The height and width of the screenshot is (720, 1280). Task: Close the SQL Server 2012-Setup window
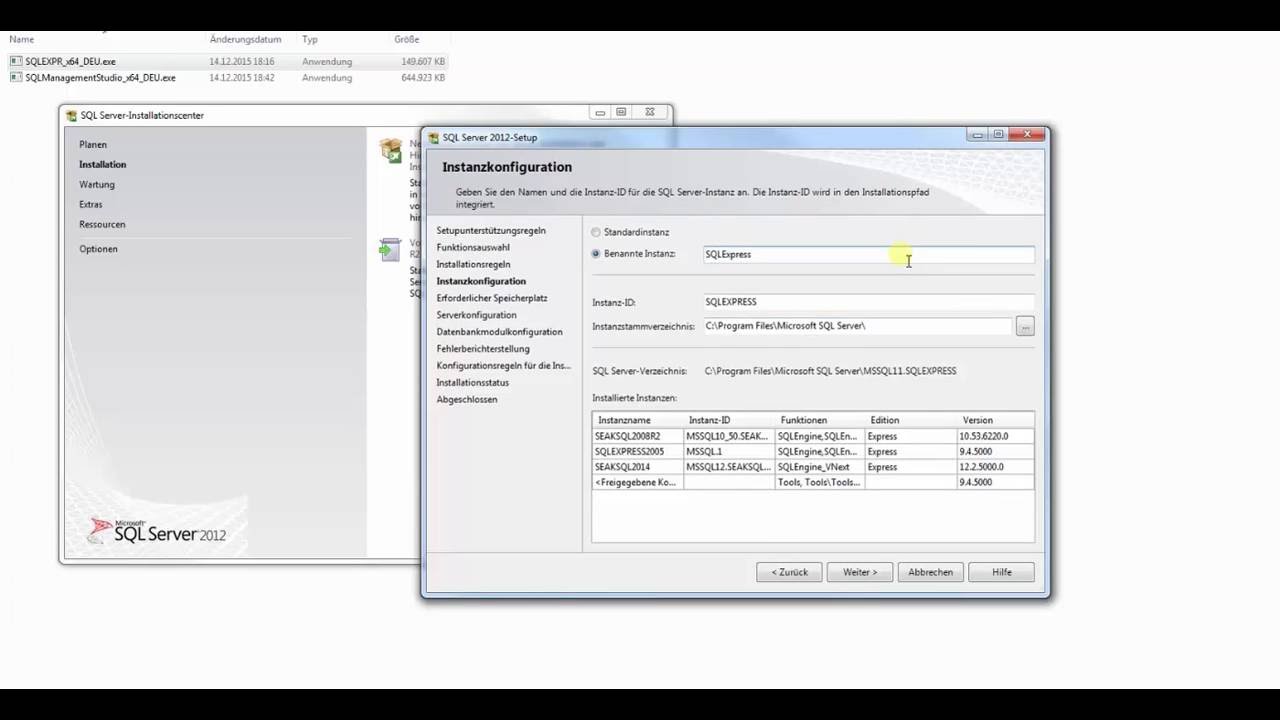[x=1027, y=134]
